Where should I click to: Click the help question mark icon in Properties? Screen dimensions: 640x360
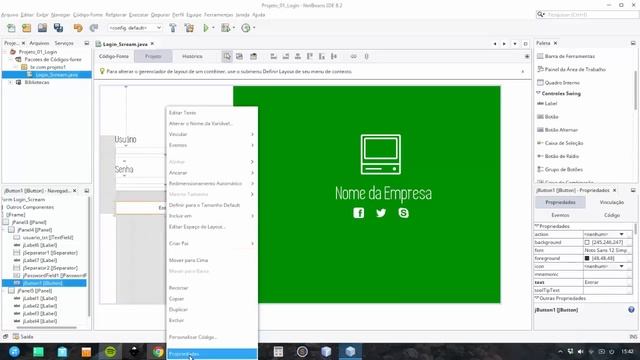[x=631, y=310]
